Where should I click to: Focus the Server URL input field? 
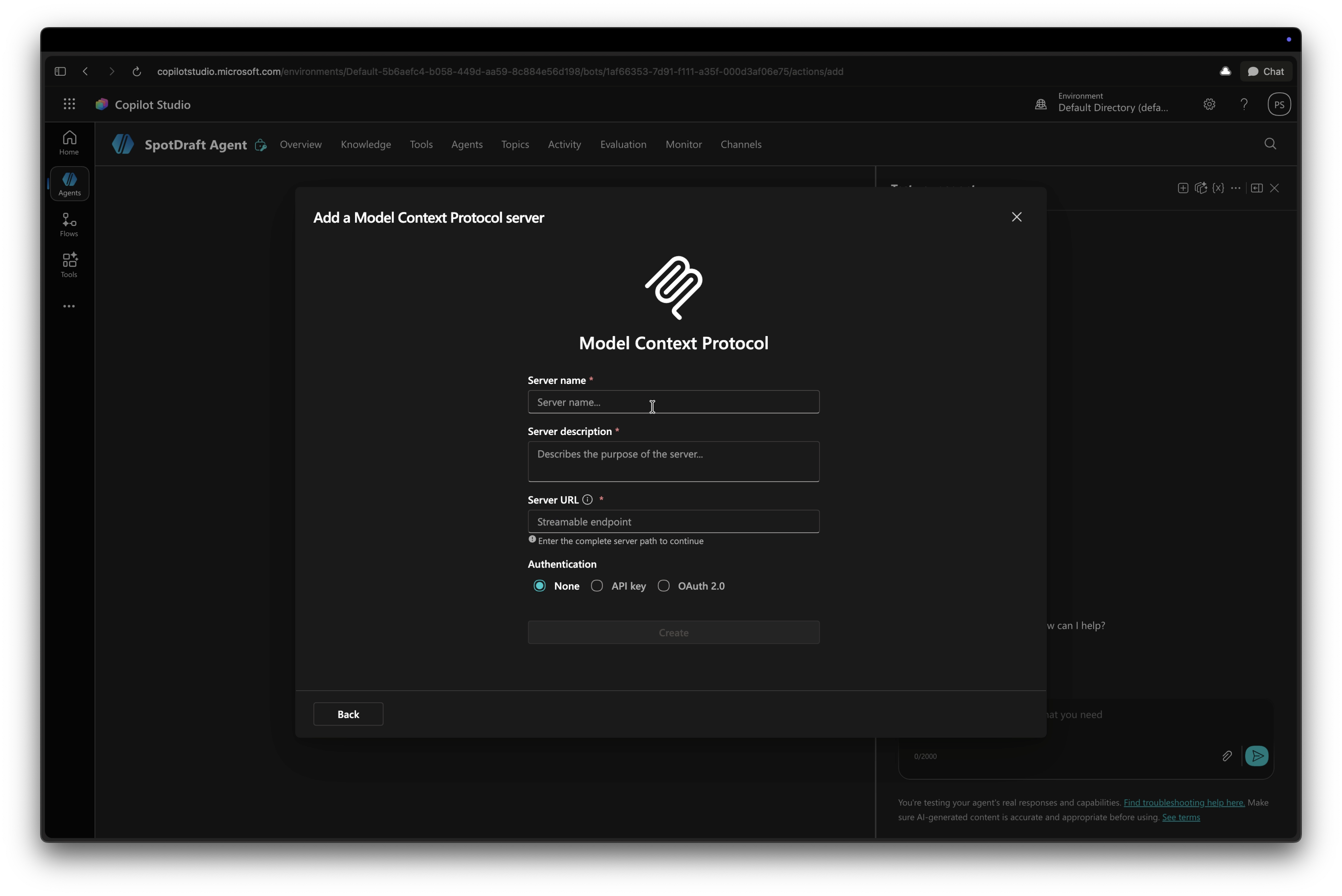click(x=673, y=522)
